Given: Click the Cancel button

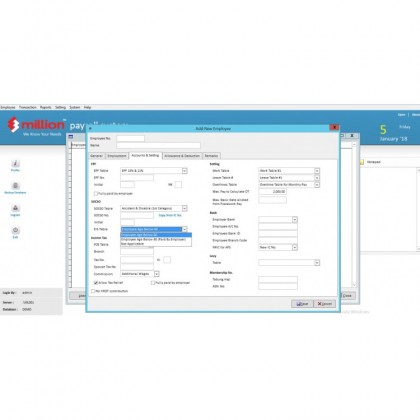Looking at the screenshot, I should [x=325, y=304].
